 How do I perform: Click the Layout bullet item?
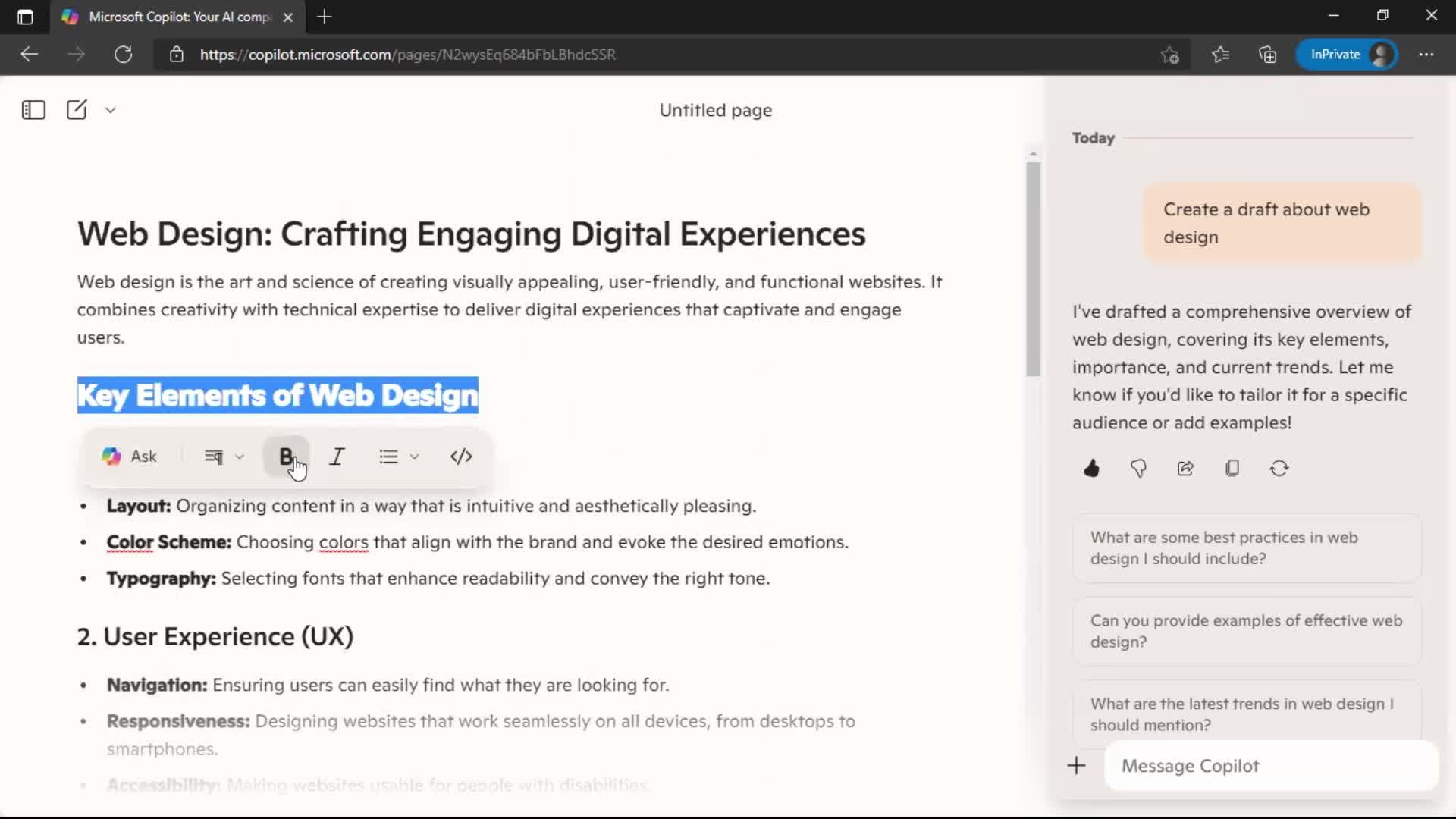pos(431,506)
